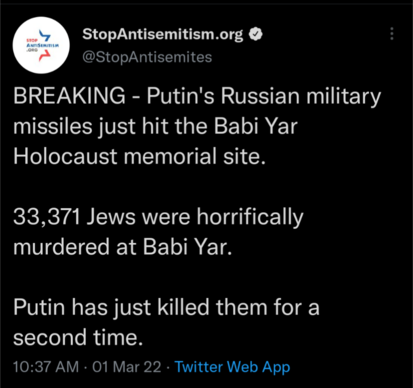Viewport: 413px width, 388px height.
Task: Click "Putin's Russian military" text in tweet
Action: click(264, 97)
